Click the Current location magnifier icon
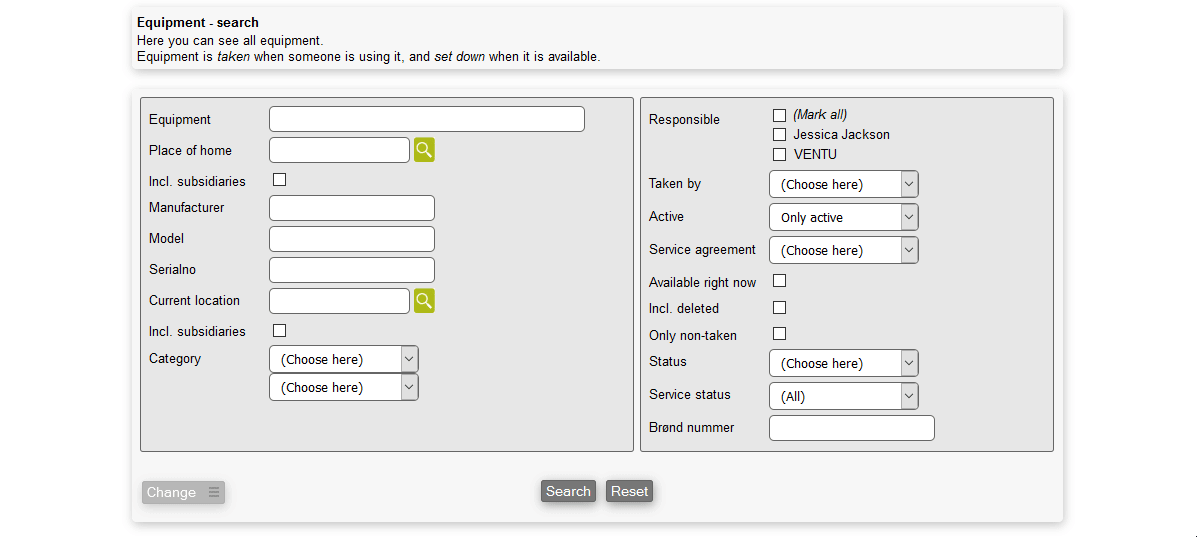The height and width of the screenshot is (537, 1197). [424, 301]
